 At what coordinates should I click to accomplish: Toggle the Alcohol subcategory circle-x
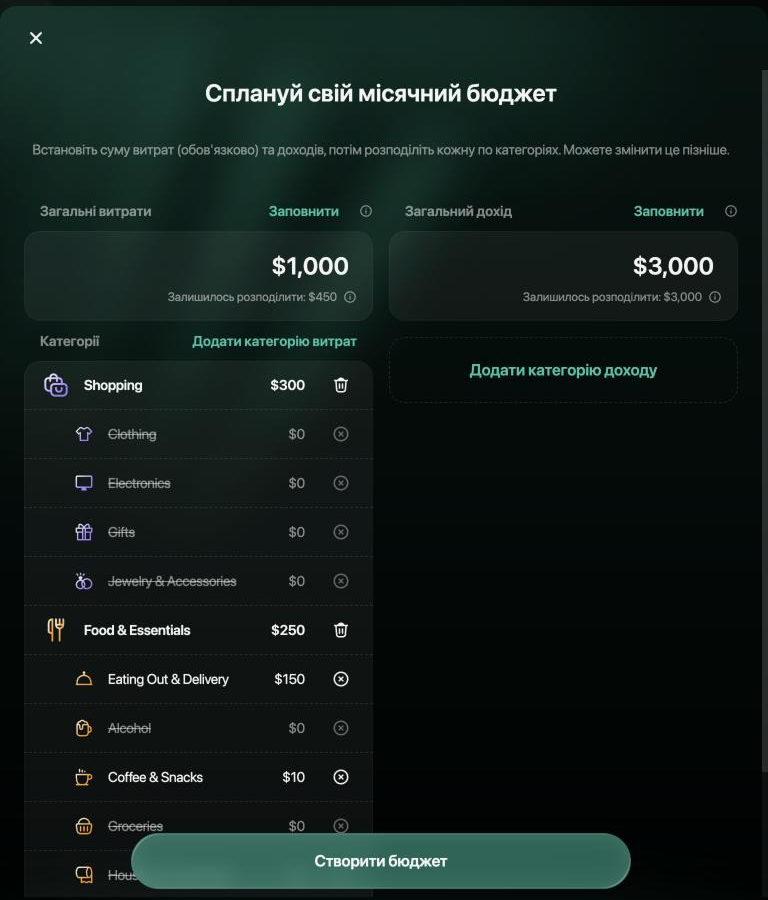point(341,728)
